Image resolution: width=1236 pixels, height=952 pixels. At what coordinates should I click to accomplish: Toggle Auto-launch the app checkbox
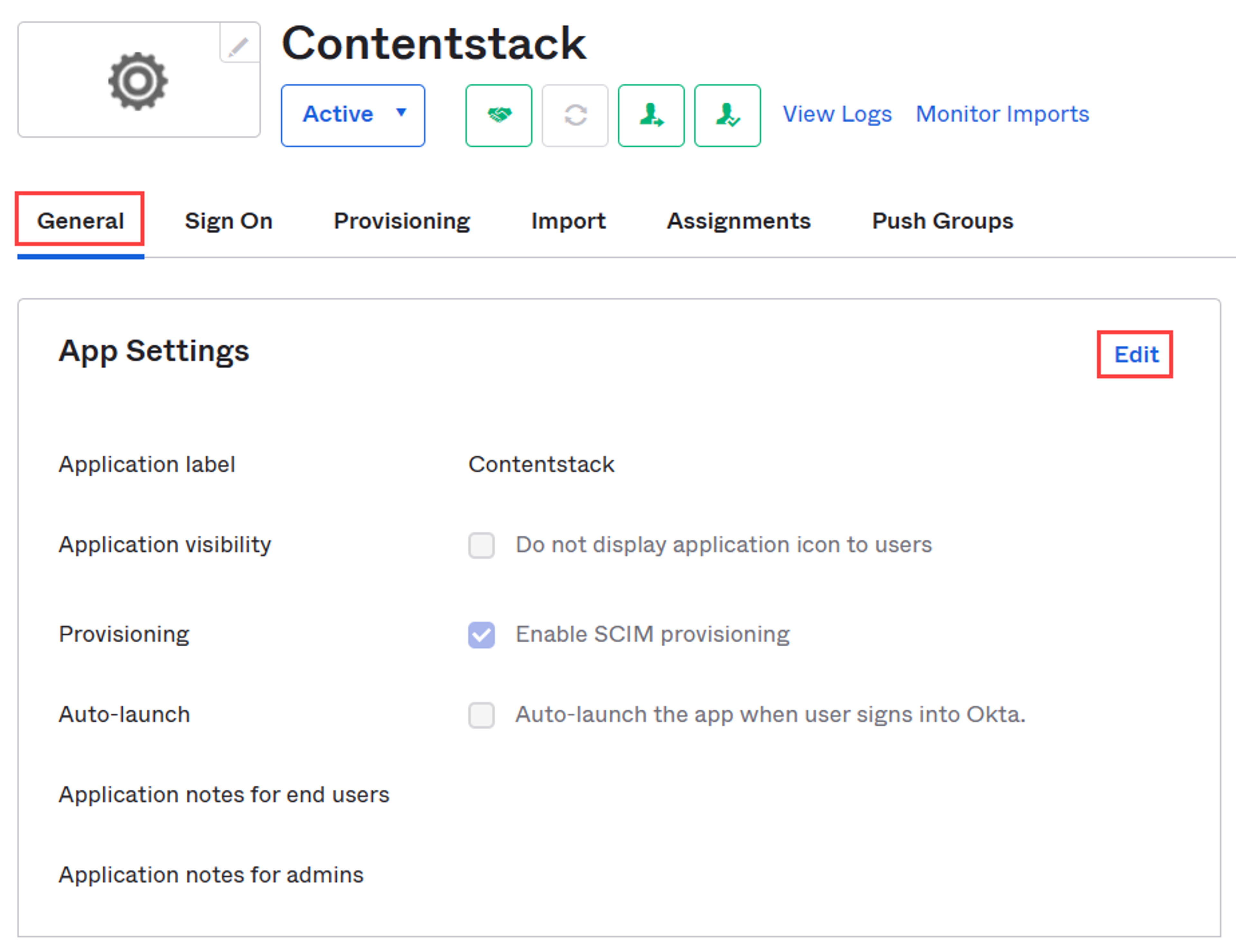click(481, 715)
